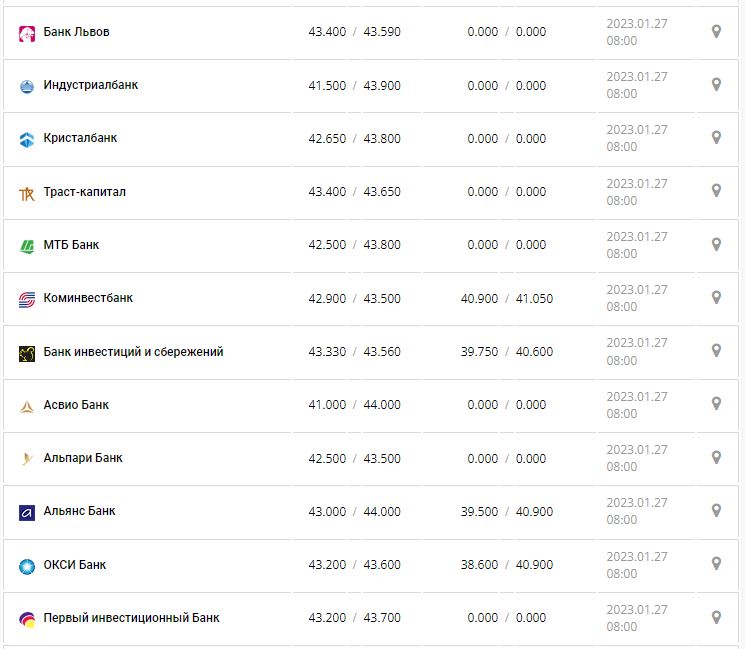Click the map pin for Банк Львов
This screenshot has width=745, height=649.
click(x=716, y=32)
